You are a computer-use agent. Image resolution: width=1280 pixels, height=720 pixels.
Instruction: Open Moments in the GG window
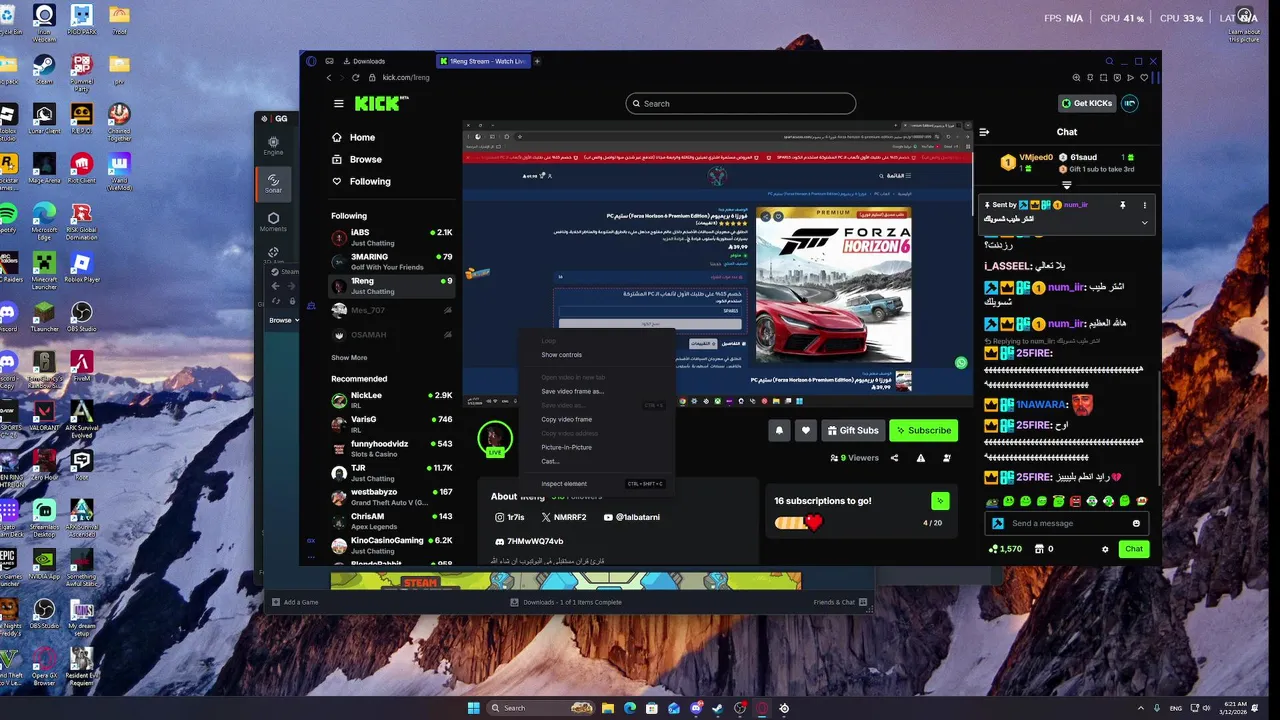(x=273, y=222)
